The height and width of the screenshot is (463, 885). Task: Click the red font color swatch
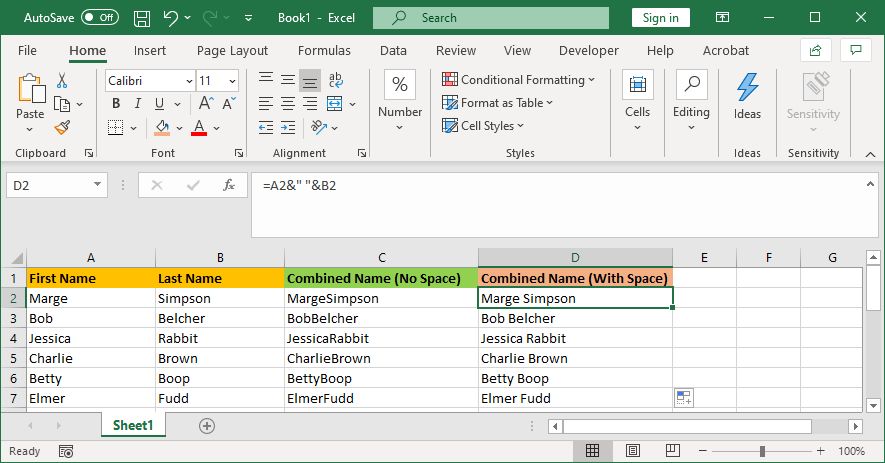tap(198, 127)
